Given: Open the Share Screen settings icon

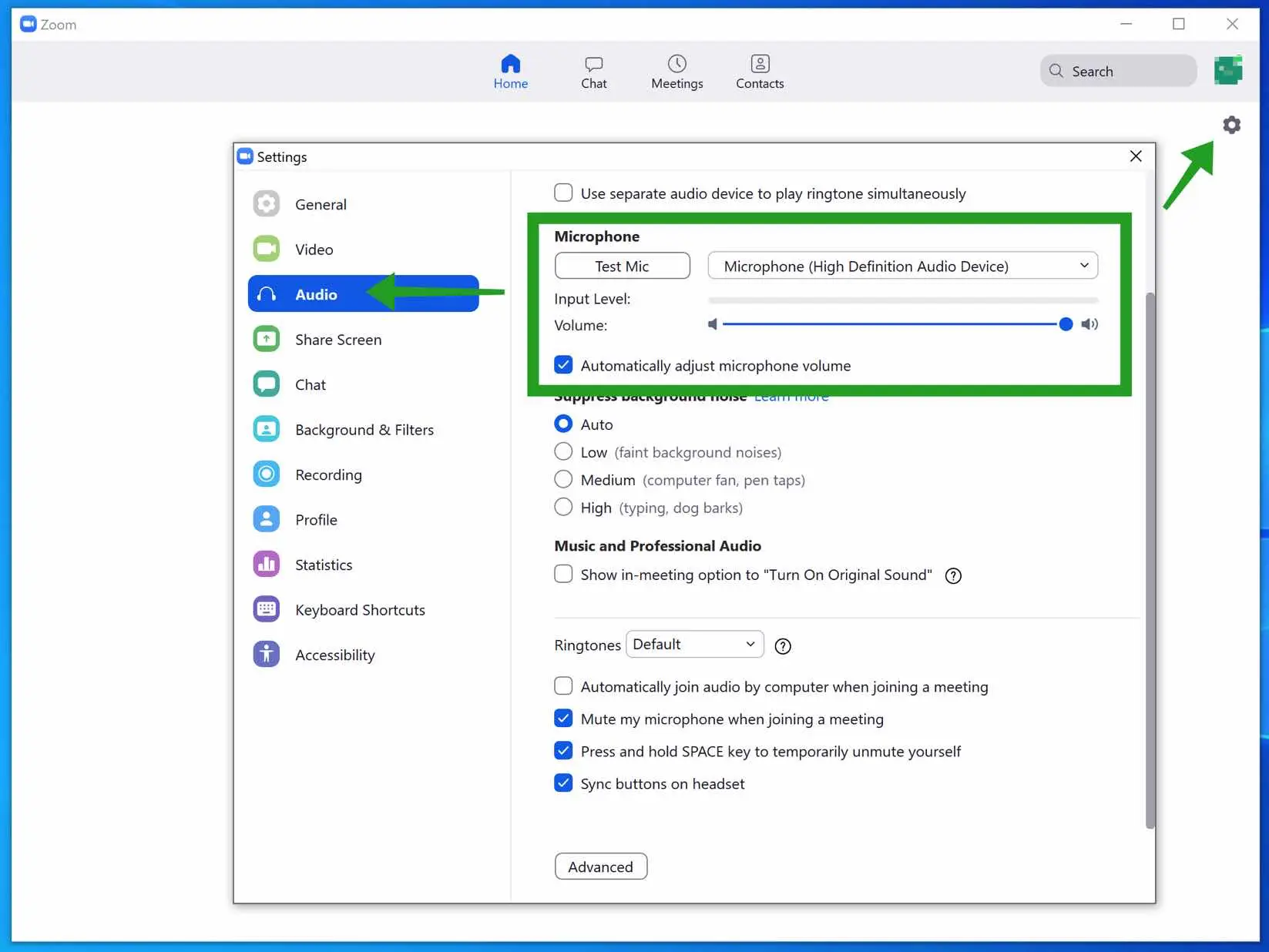Looking at the screenshot, I should (x=267, y=339).
